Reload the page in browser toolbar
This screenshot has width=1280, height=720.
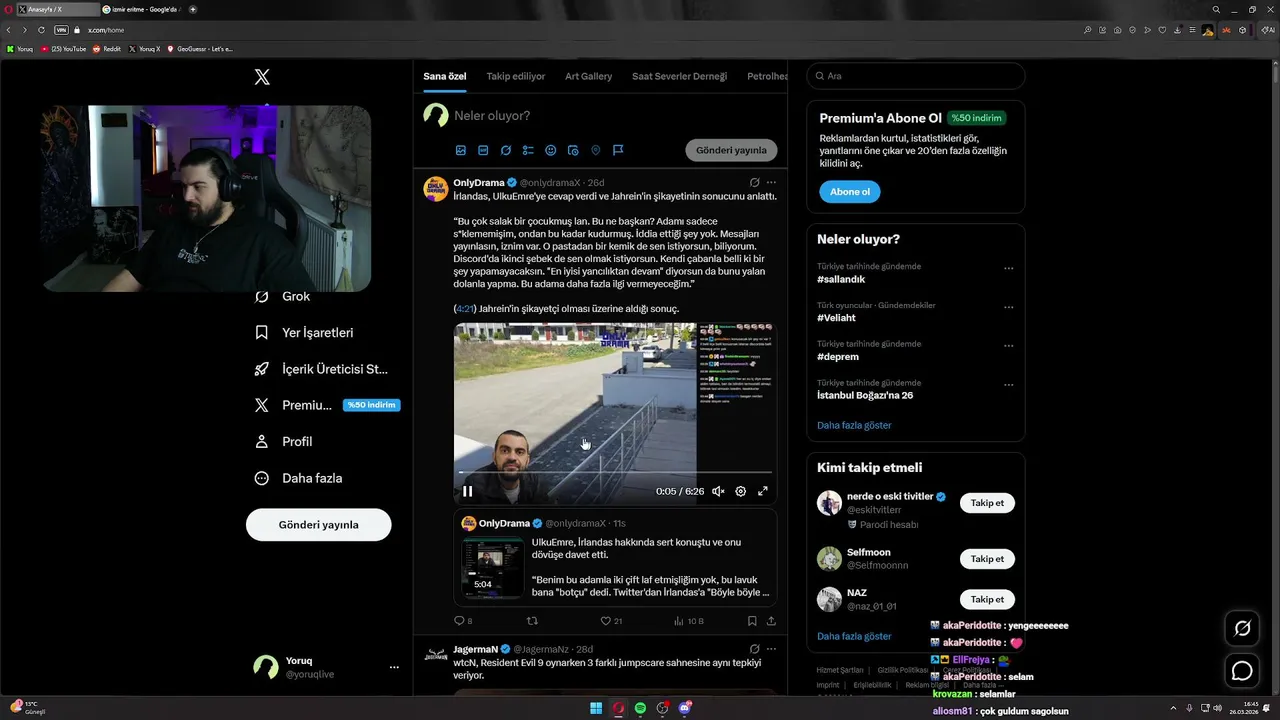[x=40, y=30]
